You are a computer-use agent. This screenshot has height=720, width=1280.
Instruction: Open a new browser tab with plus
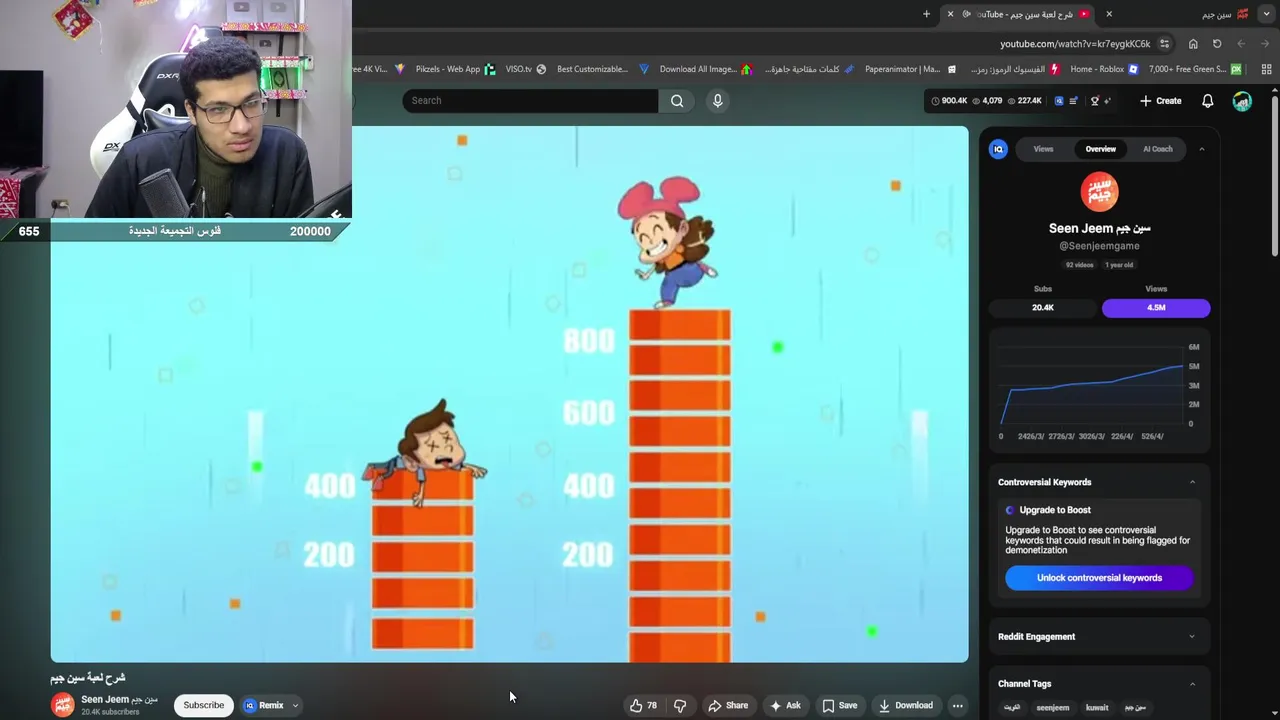926,14
